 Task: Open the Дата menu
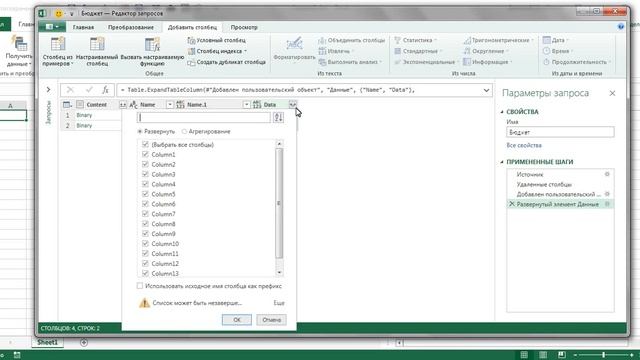point(556,40)
